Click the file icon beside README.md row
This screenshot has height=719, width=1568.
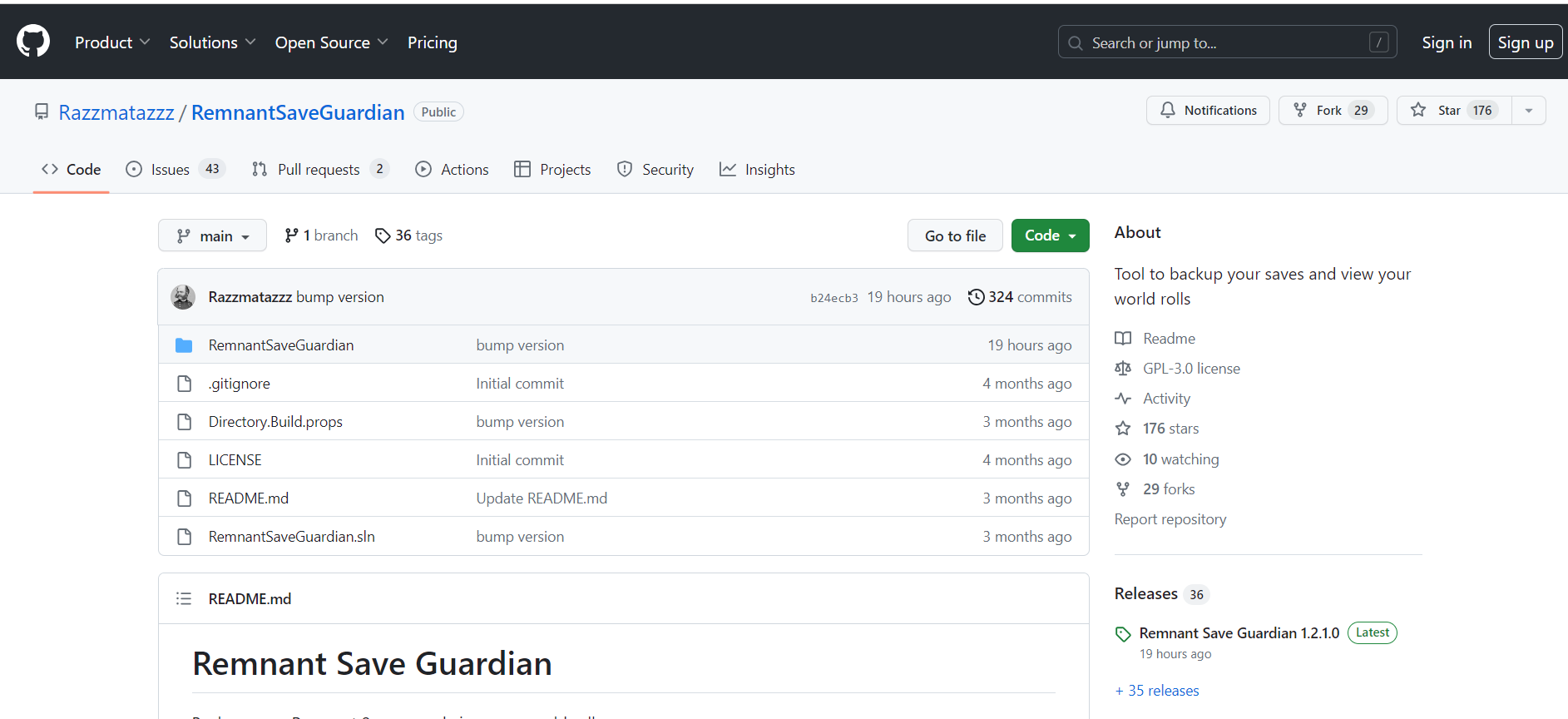(x=184, y=498)
